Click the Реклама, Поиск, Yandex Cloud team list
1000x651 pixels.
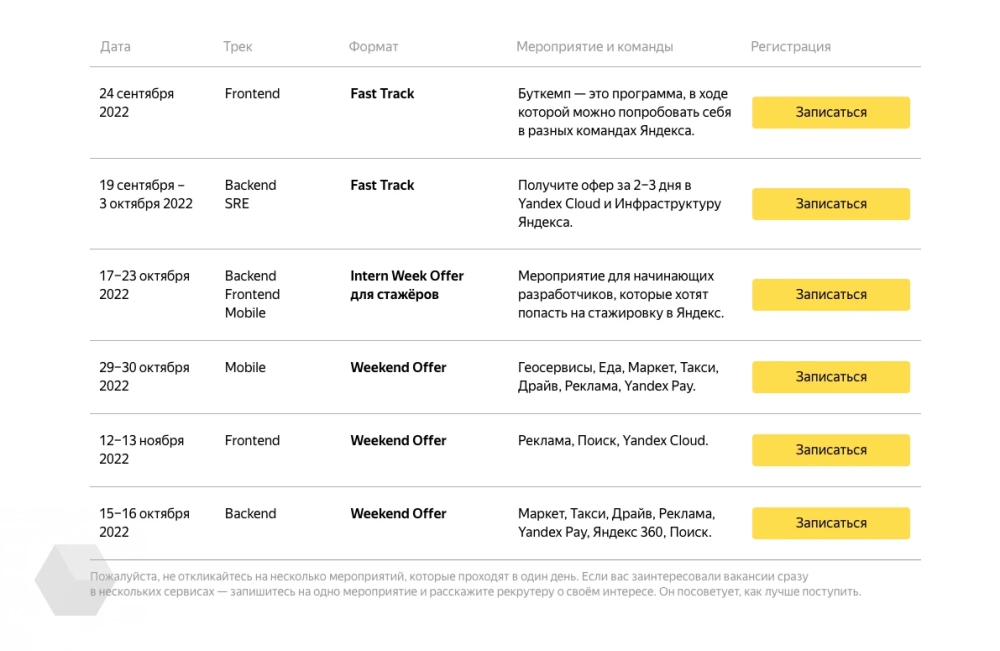point(612,441)
